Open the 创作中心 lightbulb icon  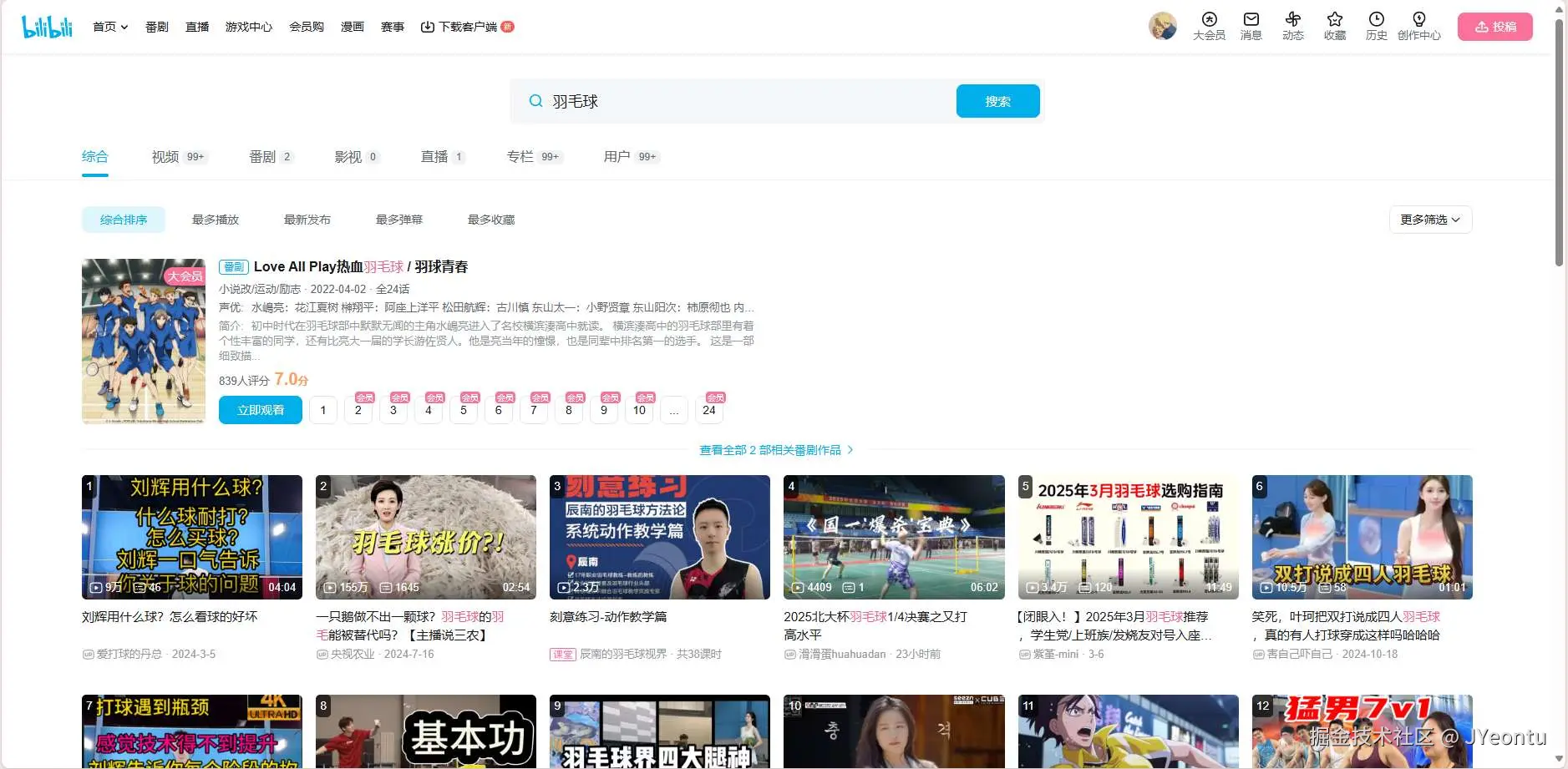1418,27
